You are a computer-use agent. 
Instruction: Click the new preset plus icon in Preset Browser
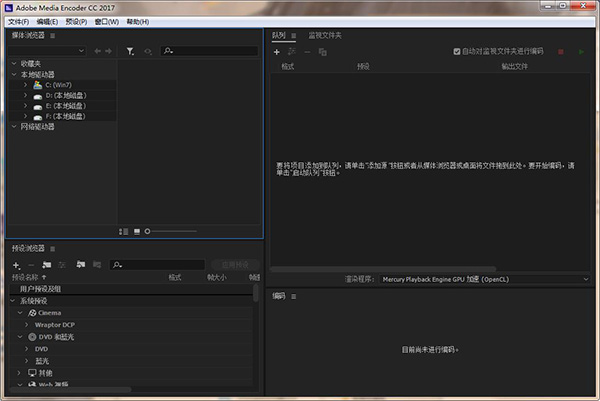16,265
